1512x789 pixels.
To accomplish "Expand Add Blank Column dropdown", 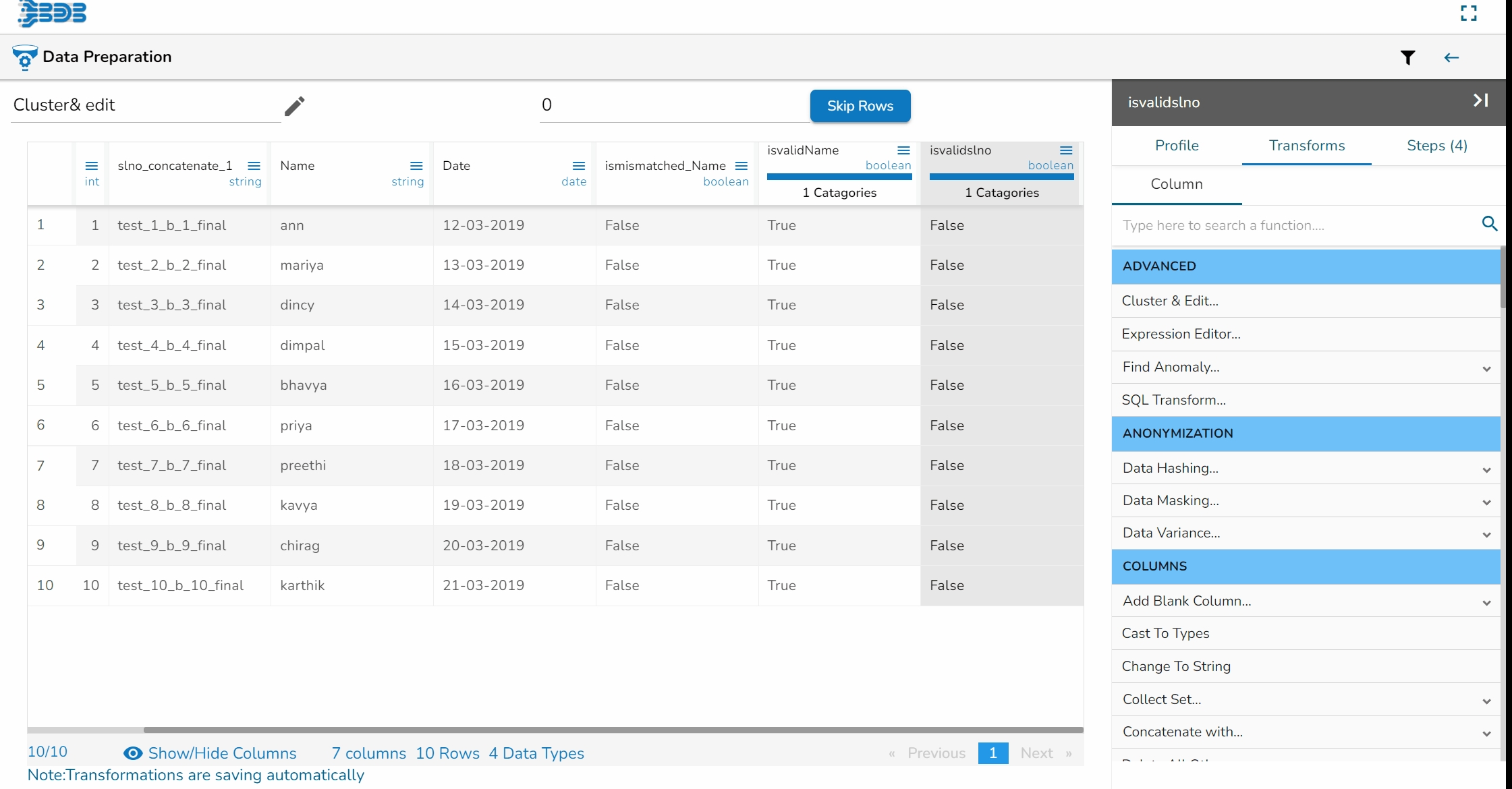I will coord(1486,602).
